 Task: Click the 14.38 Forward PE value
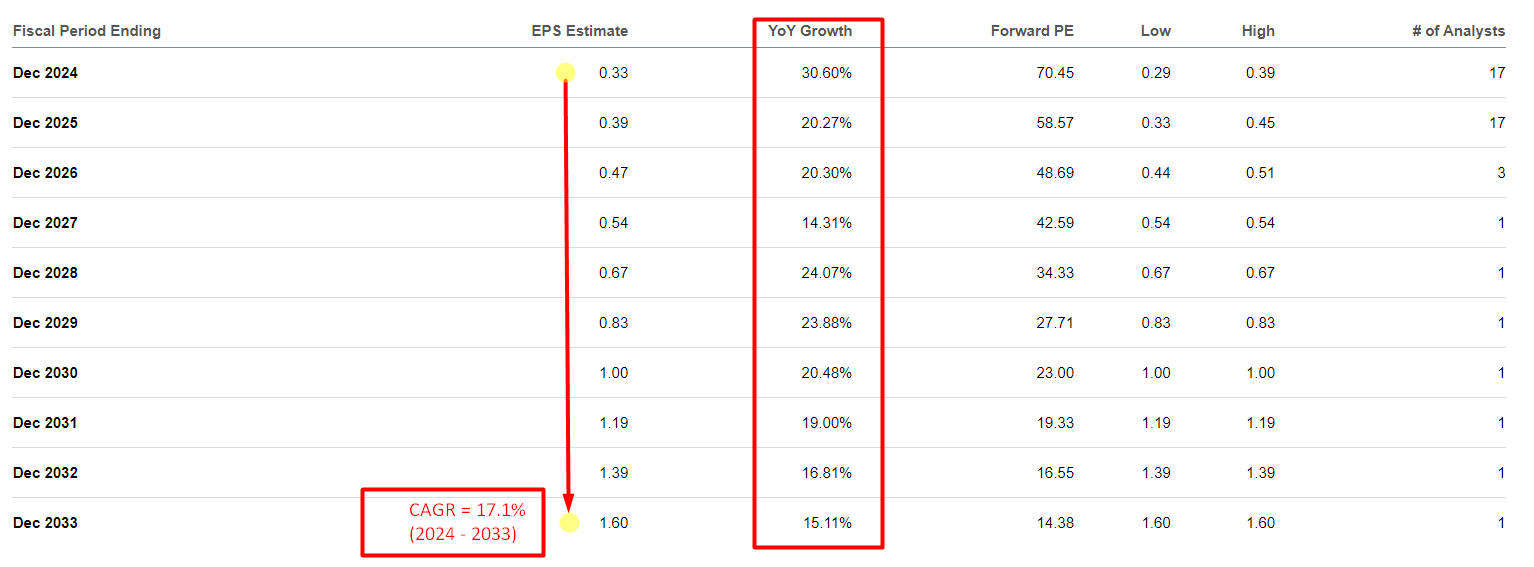(1055, 523)
